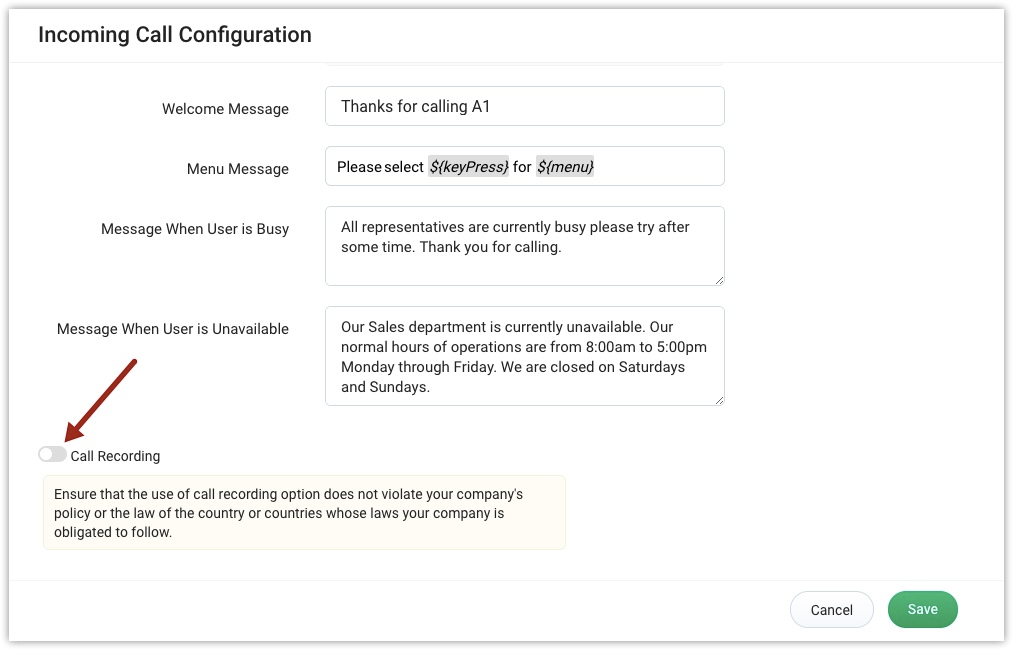Click the "Message When User is Unavailable" label

pyautogui.click(x=173, y=329)
